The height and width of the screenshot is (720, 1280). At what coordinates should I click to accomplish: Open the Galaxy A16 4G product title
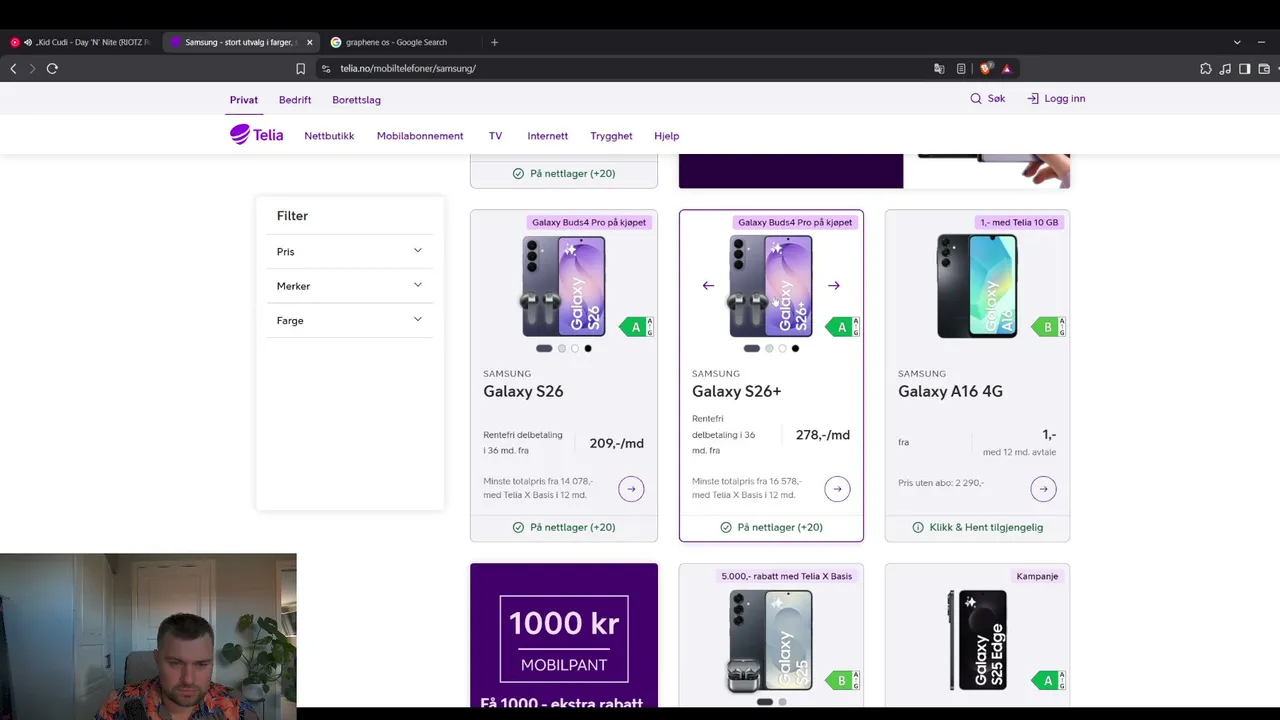[950, 391]
